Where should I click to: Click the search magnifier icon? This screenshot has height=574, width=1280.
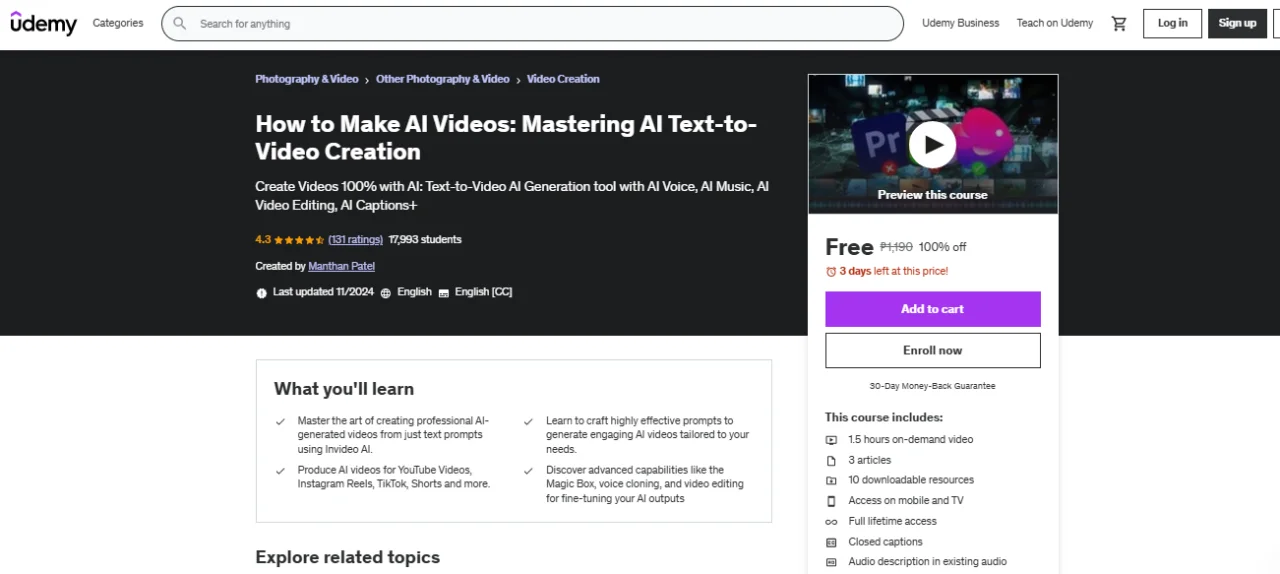click(180, 23)
